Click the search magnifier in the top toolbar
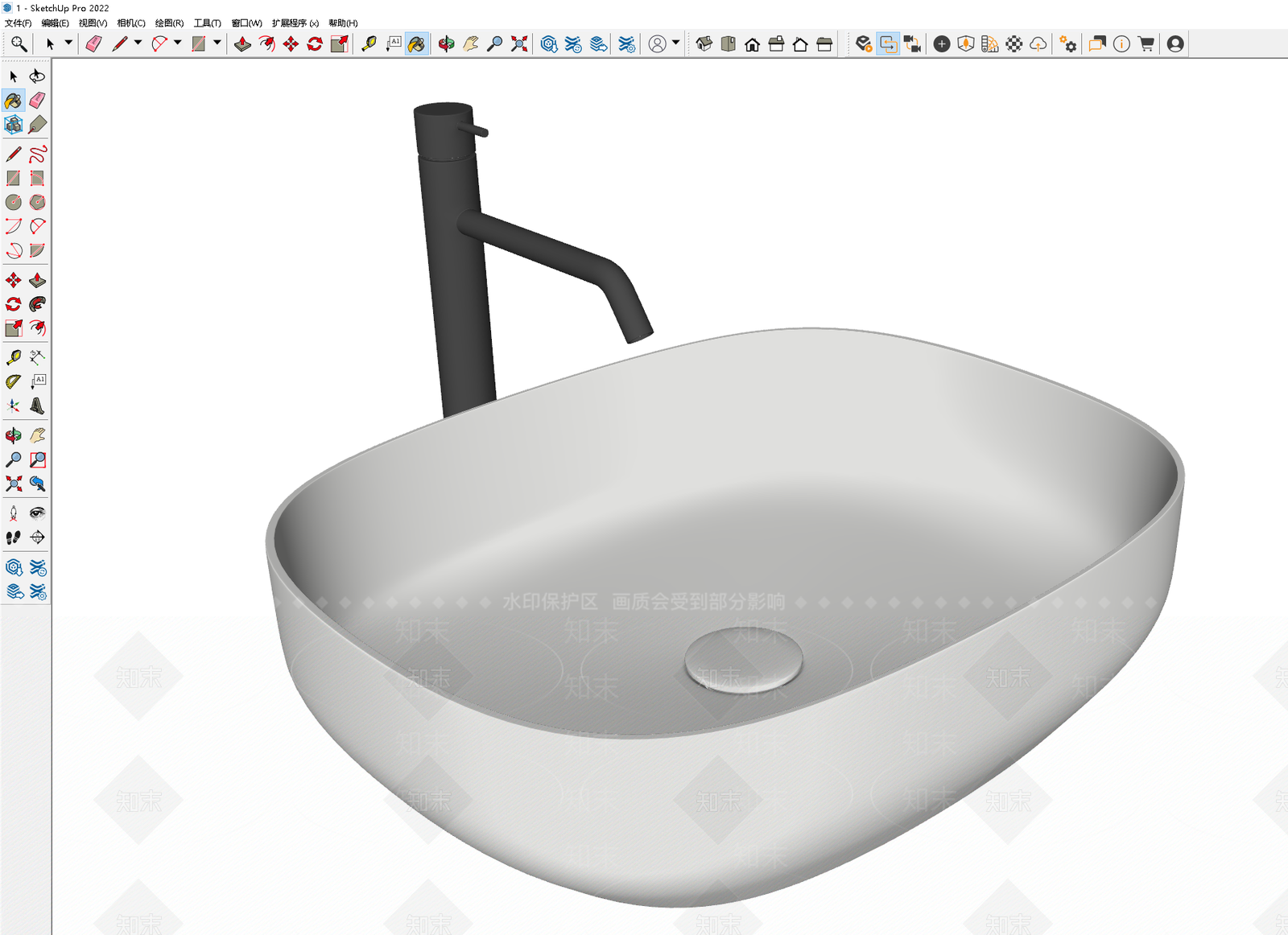 (19, 43)
